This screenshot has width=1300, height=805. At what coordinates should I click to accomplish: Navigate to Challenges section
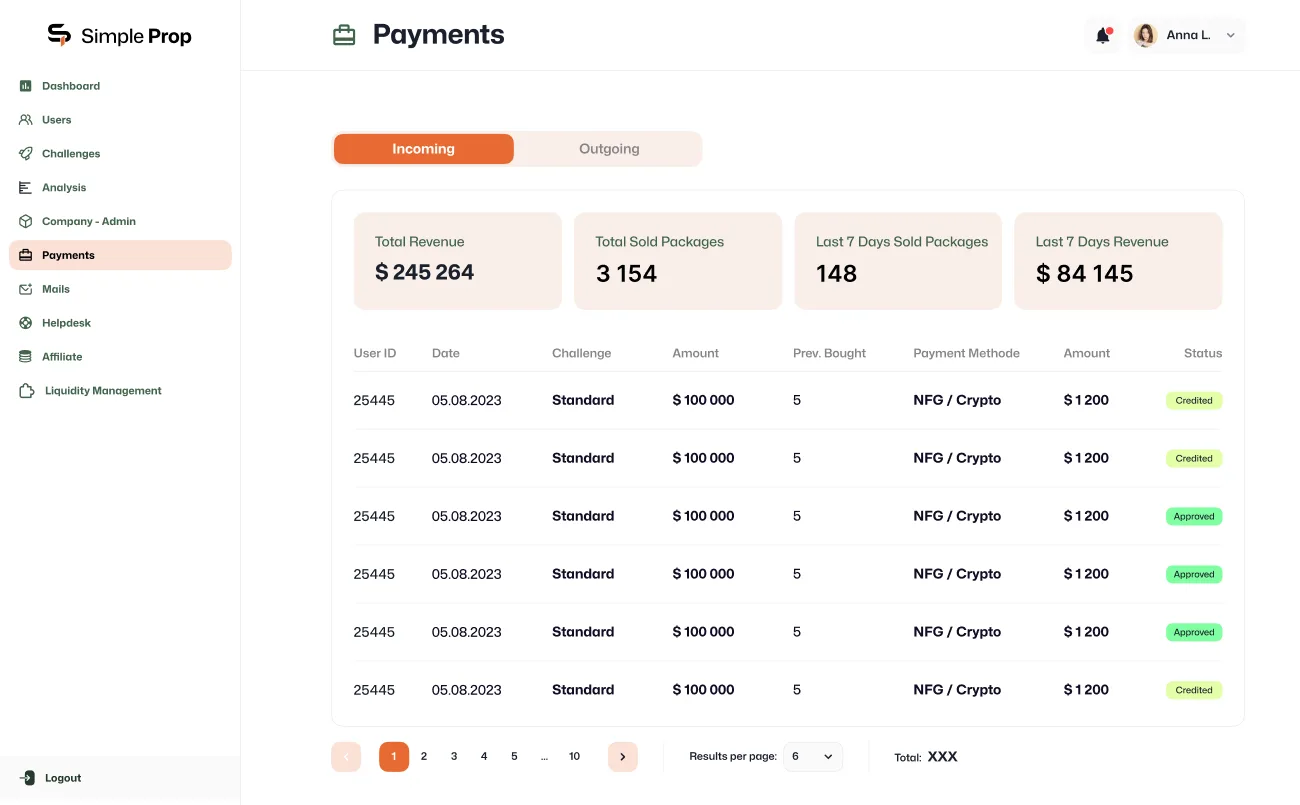(x=71, y=154)
